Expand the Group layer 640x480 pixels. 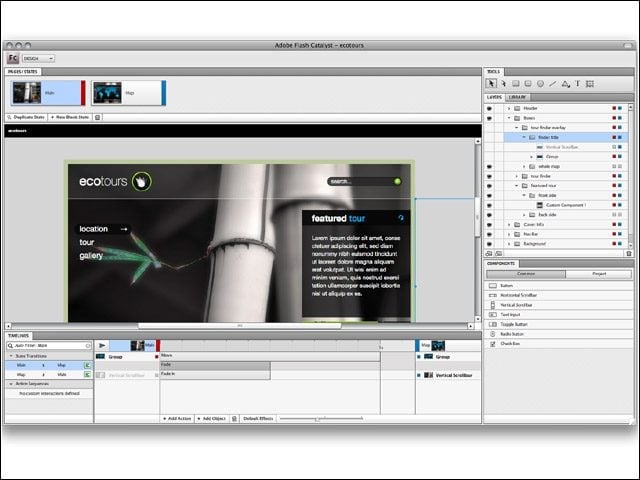click(532, 157)
